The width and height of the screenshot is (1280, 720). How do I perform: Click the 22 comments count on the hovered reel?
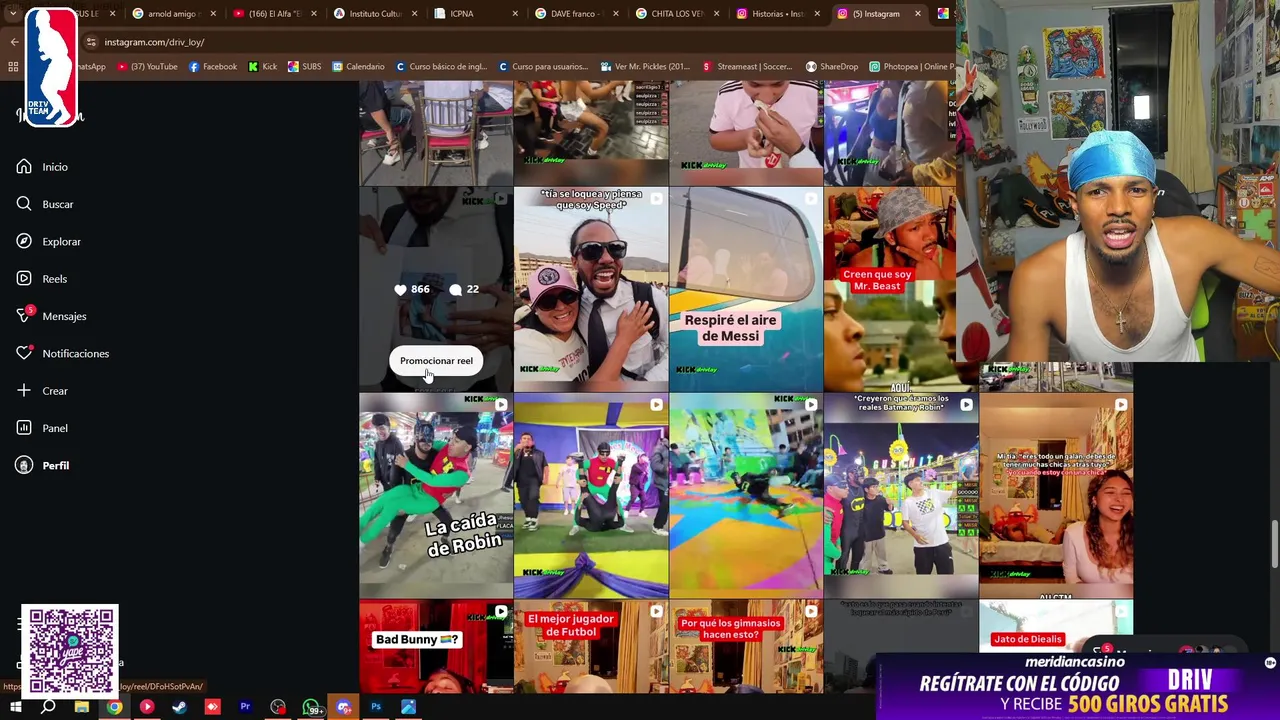click(x=464, y=289)
